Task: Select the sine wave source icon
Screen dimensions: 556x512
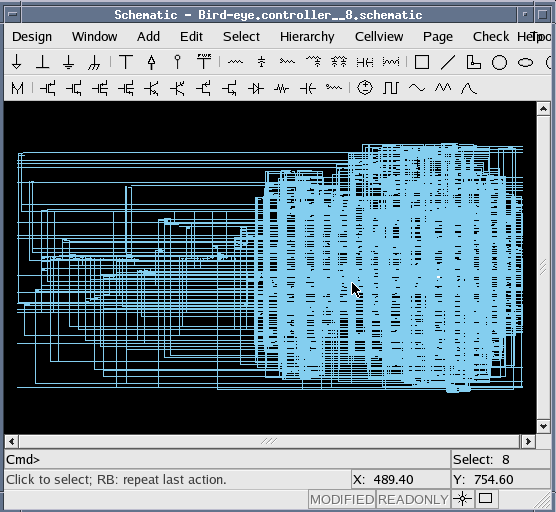Action: point(417,88)
